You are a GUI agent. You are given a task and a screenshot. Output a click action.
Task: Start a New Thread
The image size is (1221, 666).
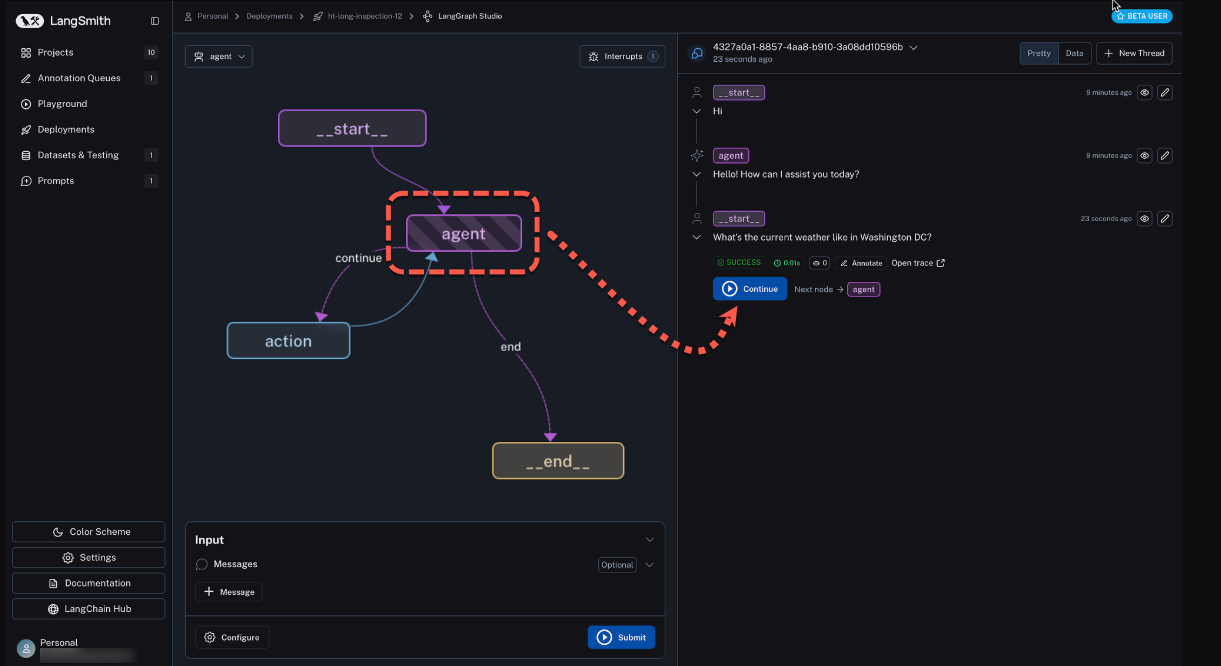click(1134, 53)
